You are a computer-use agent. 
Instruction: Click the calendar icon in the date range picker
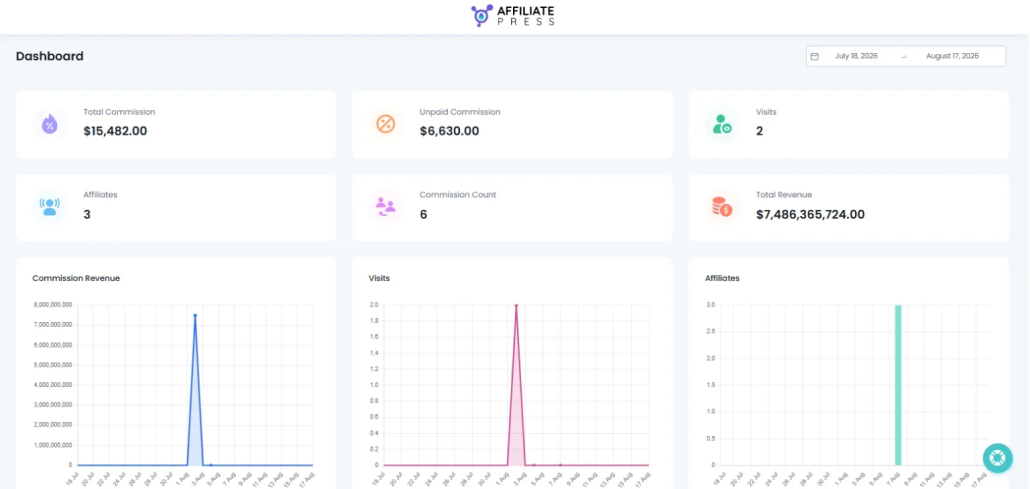tap(815, 57)
